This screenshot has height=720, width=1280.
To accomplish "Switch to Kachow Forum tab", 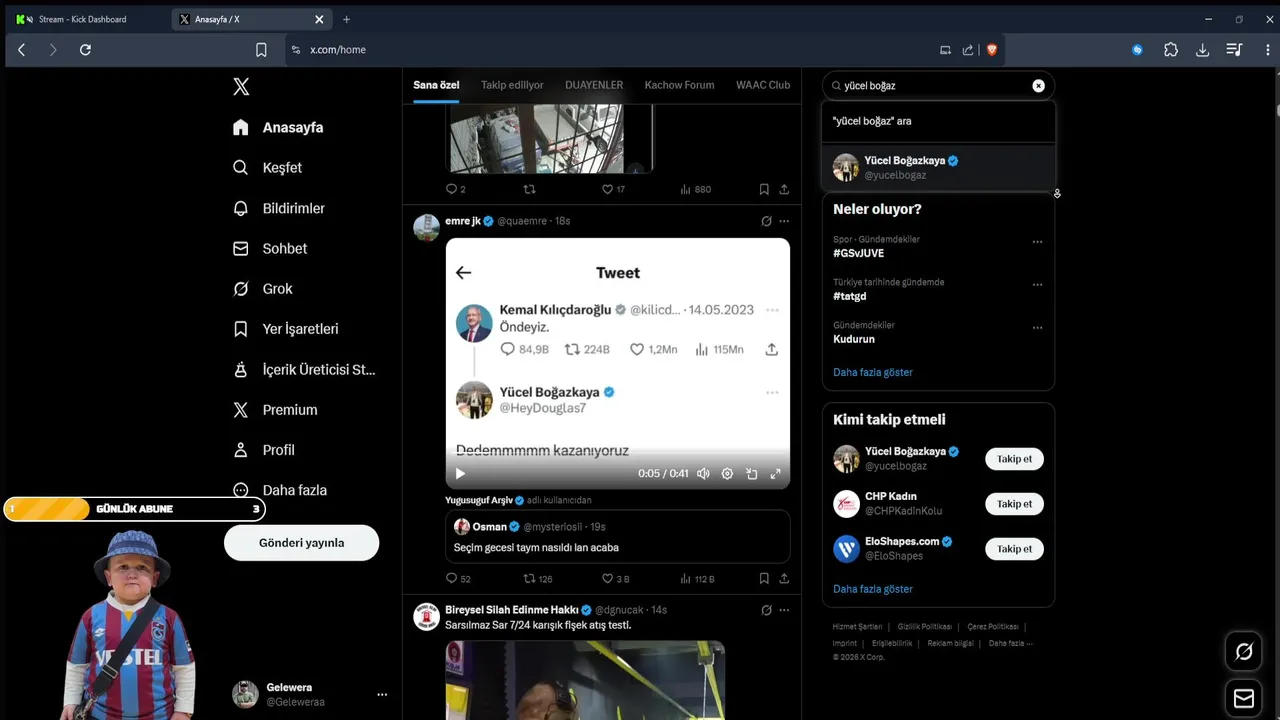I will 679,85.
